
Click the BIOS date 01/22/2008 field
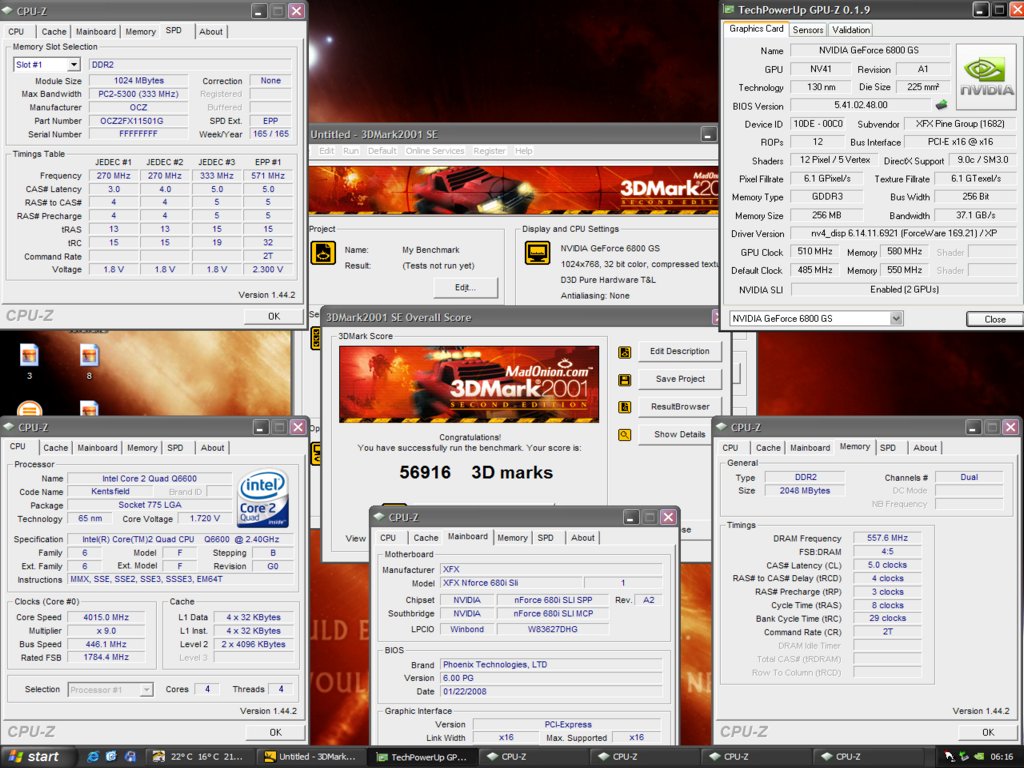(551, 692)
